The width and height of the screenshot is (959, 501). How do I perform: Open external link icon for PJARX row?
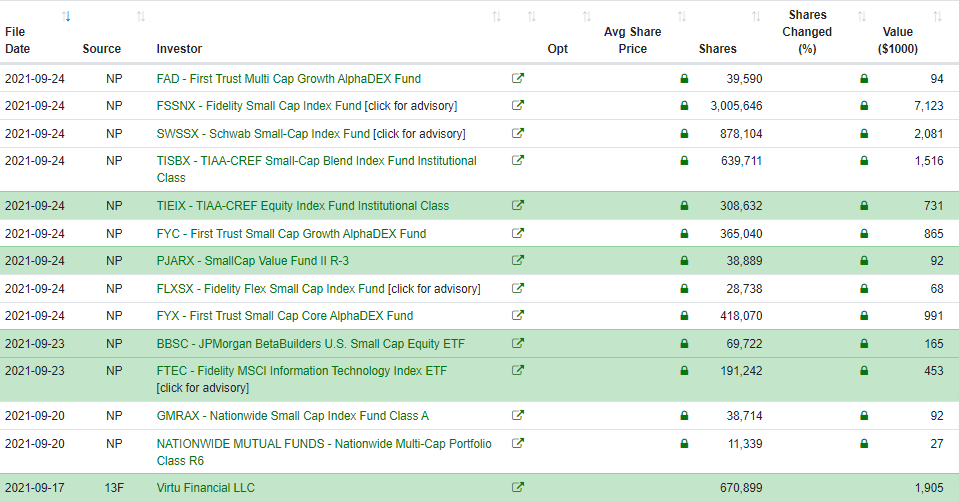pyautogui.click(x=517, y=260)
